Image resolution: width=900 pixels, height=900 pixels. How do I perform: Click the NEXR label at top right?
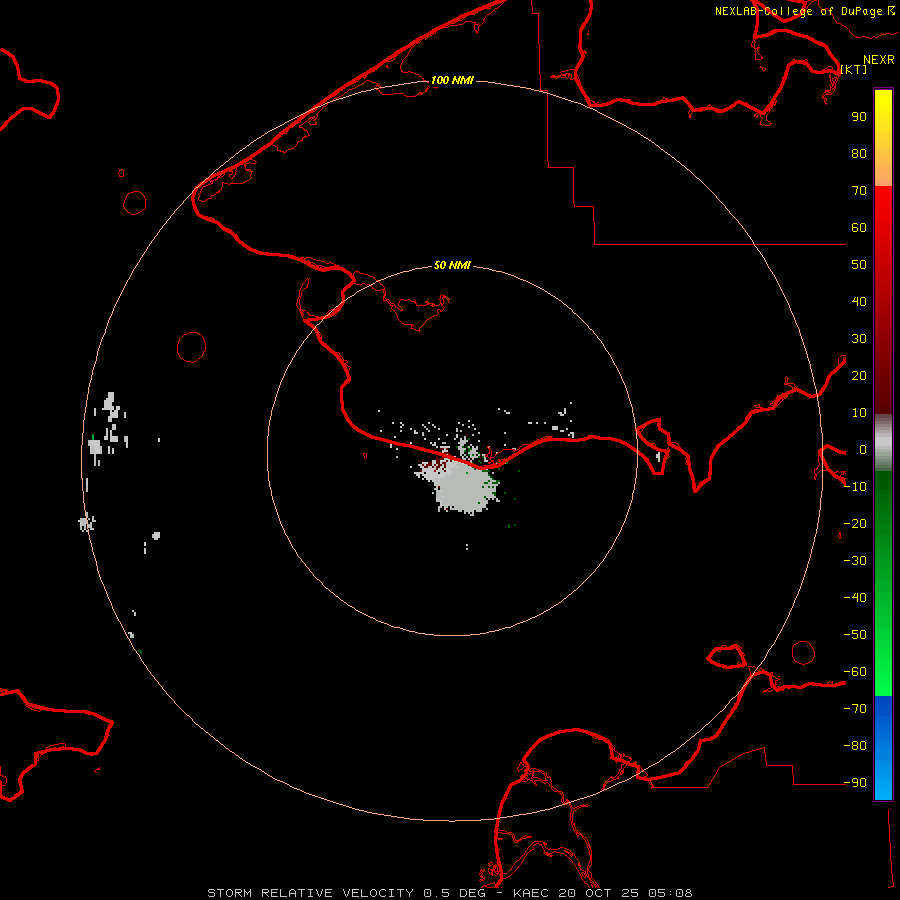pos(879,60)
